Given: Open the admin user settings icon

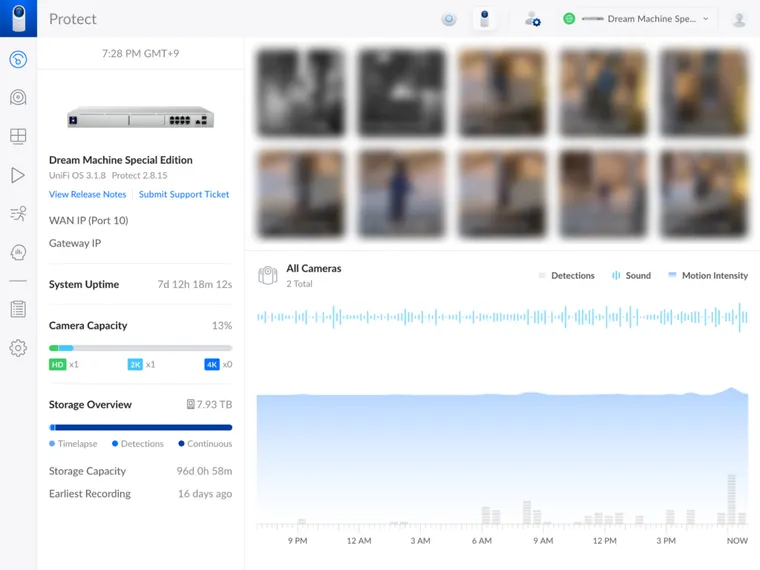Looking at the screenshot, I should point(532,19).
